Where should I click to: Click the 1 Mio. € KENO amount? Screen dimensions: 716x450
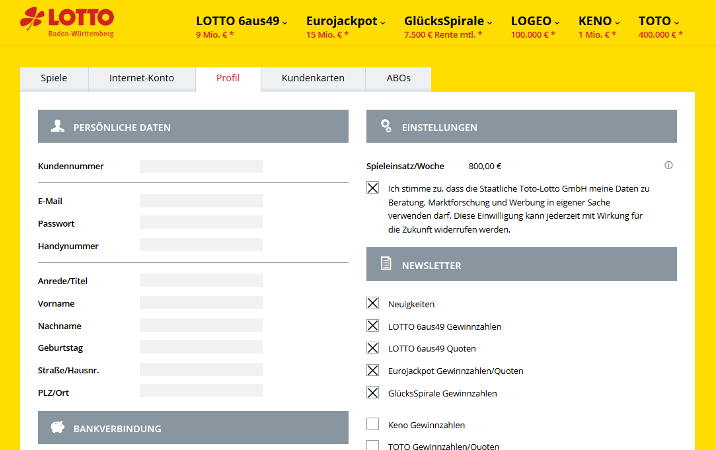tap(597, 35)
